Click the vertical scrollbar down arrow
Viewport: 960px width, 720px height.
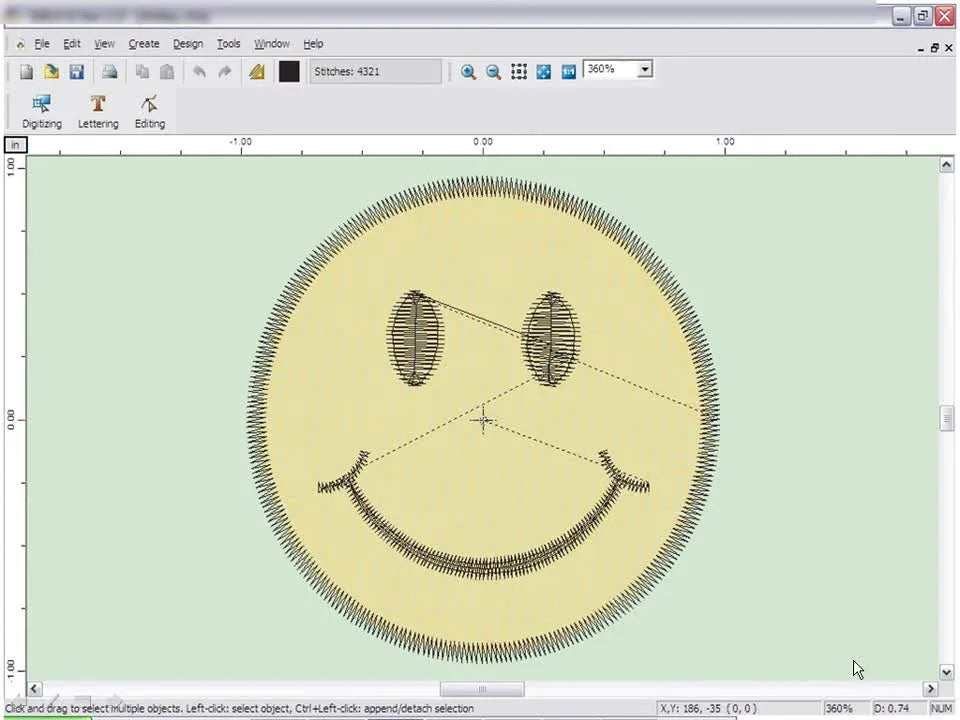947,672
